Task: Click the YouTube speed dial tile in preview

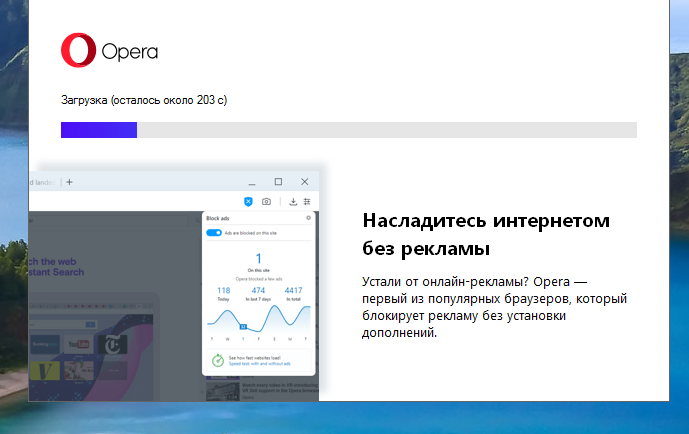Action: (79, 344)
